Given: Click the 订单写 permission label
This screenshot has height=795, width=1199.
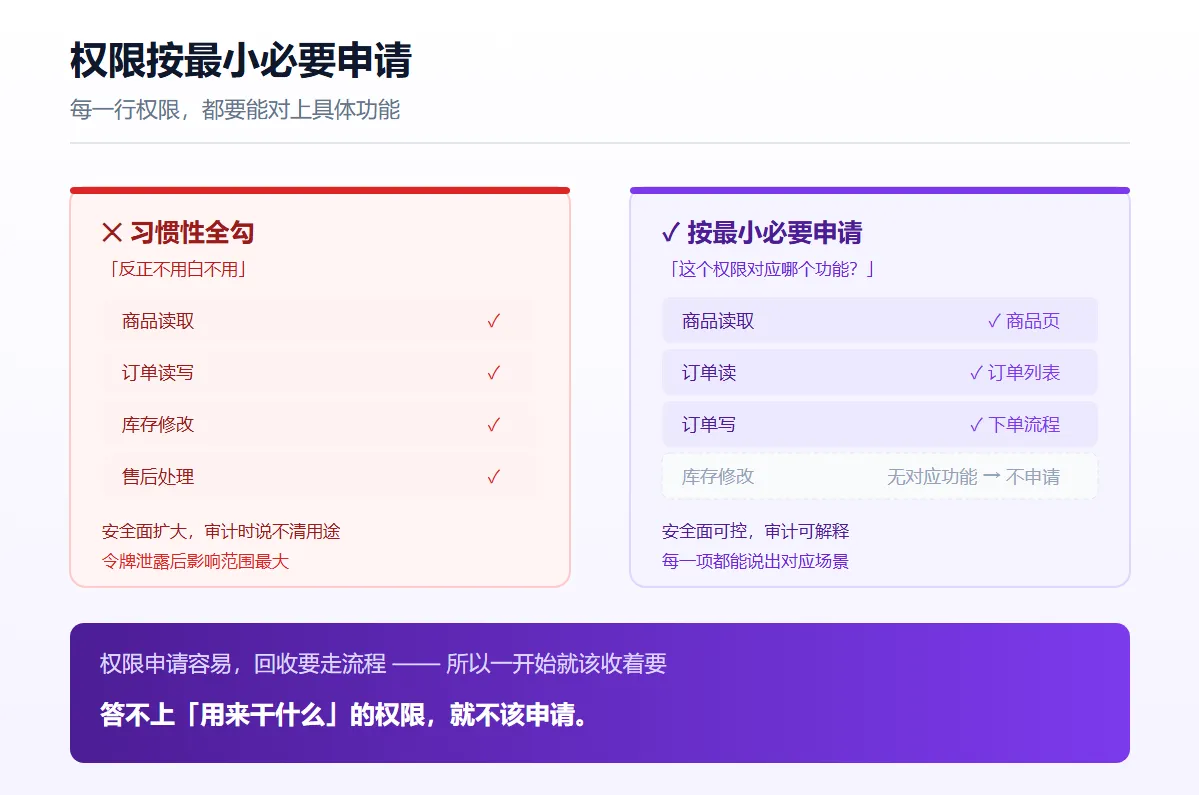Looking at the screenshot, I should click(x=709, y=425).
